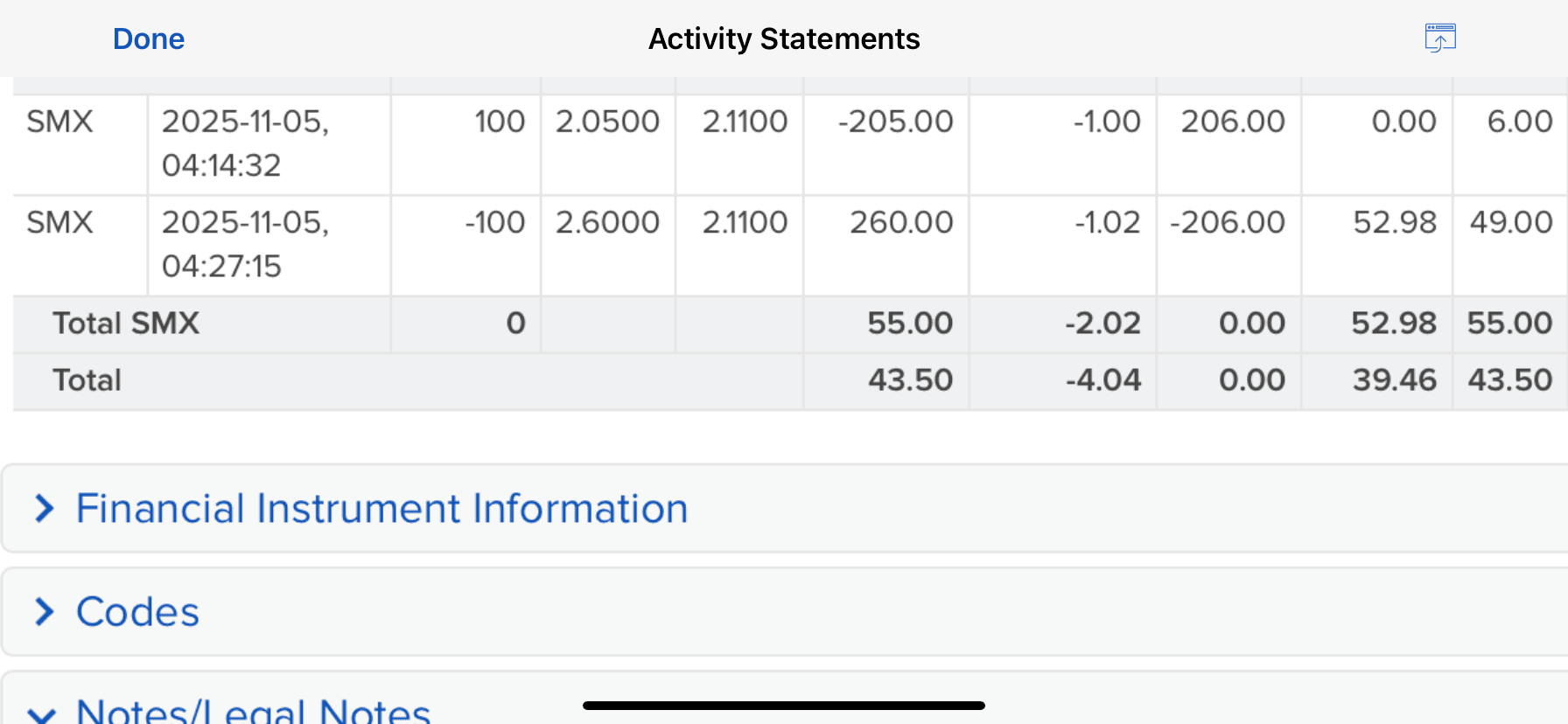1568x724 pixels.
Task: Open the Codes section link text
Action: (137, 612)
